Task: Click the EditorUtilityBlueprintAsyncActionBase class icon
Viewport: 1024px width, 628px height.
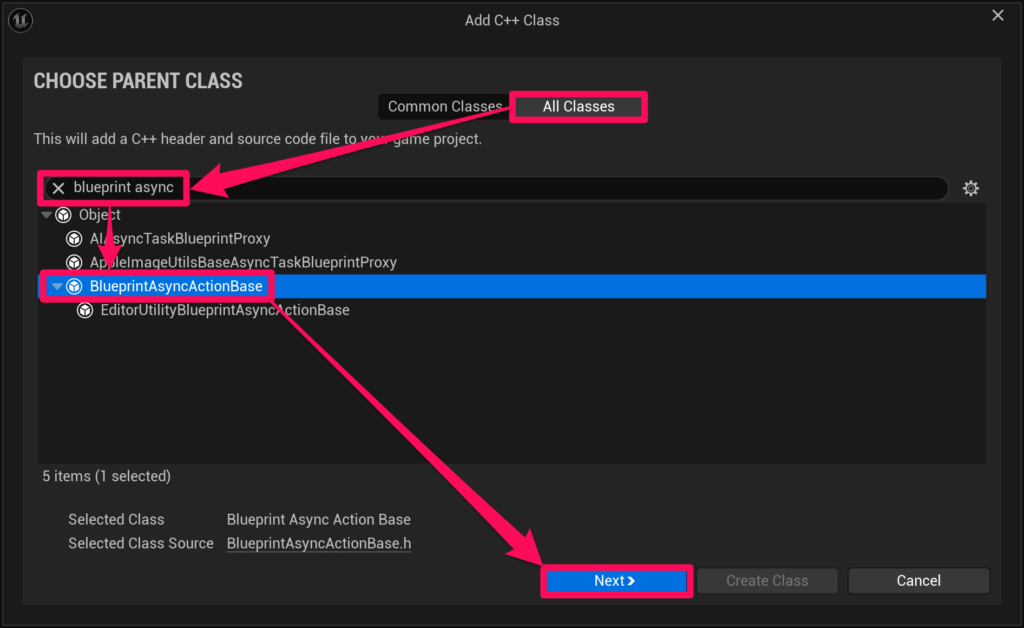Action: [85, 311]
